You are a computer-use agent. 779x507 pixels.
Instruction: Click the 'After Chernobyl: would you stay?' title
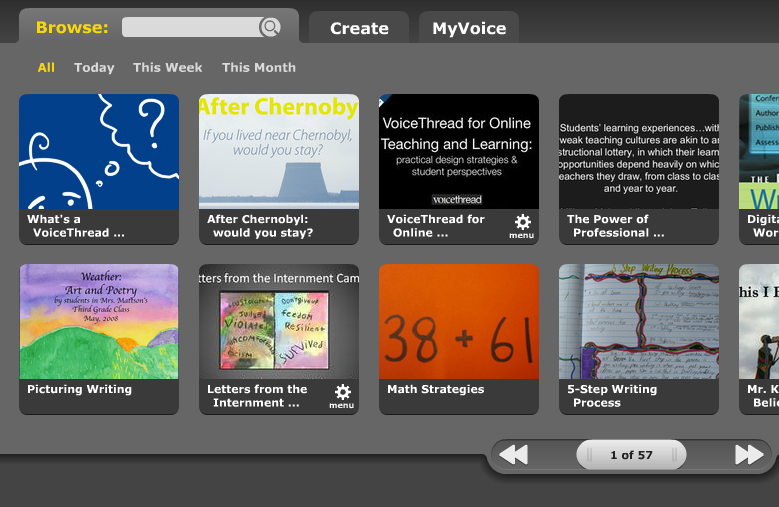[x=260, y=226]
